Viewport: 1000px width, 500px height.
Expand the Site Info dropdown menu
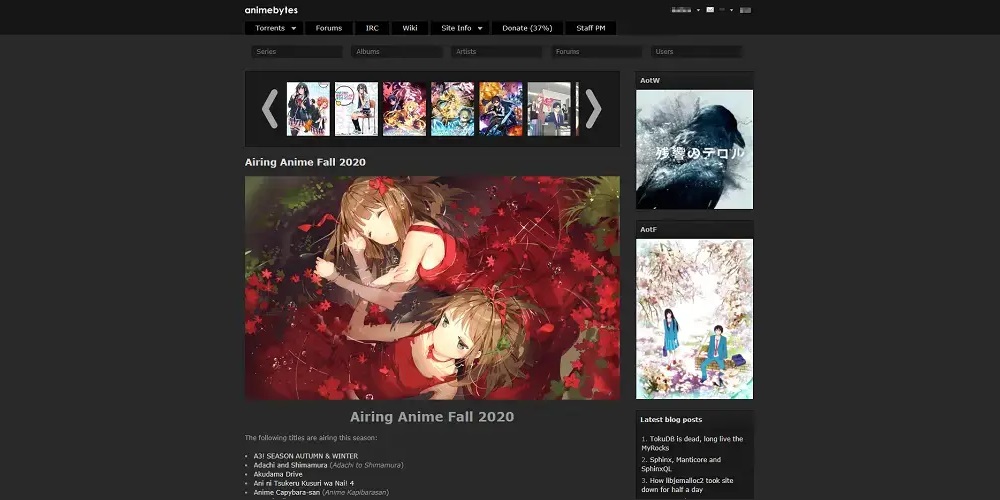point(460,28)
